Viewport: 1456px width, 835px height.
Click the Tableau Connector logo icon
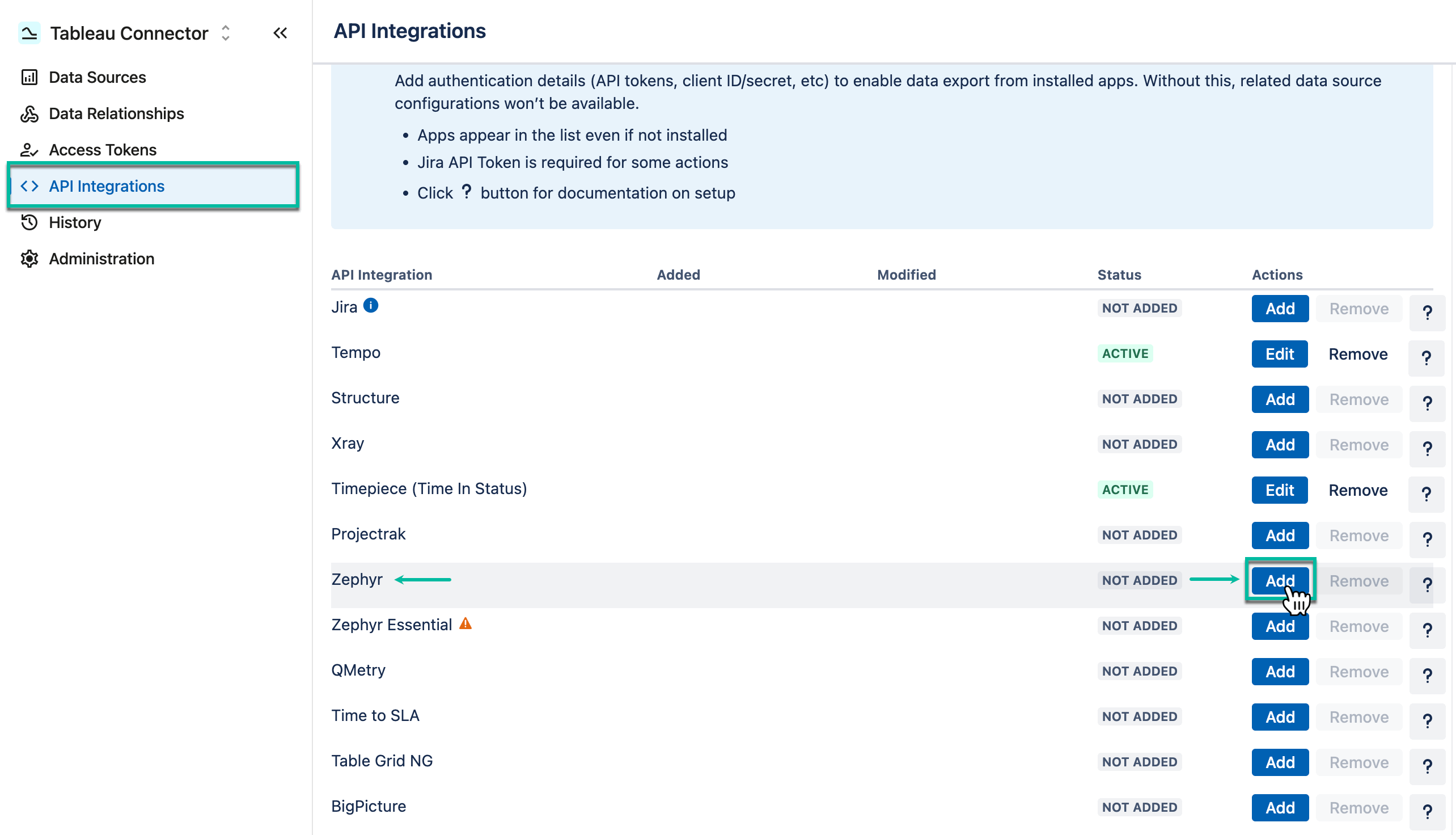click(28, 33)
